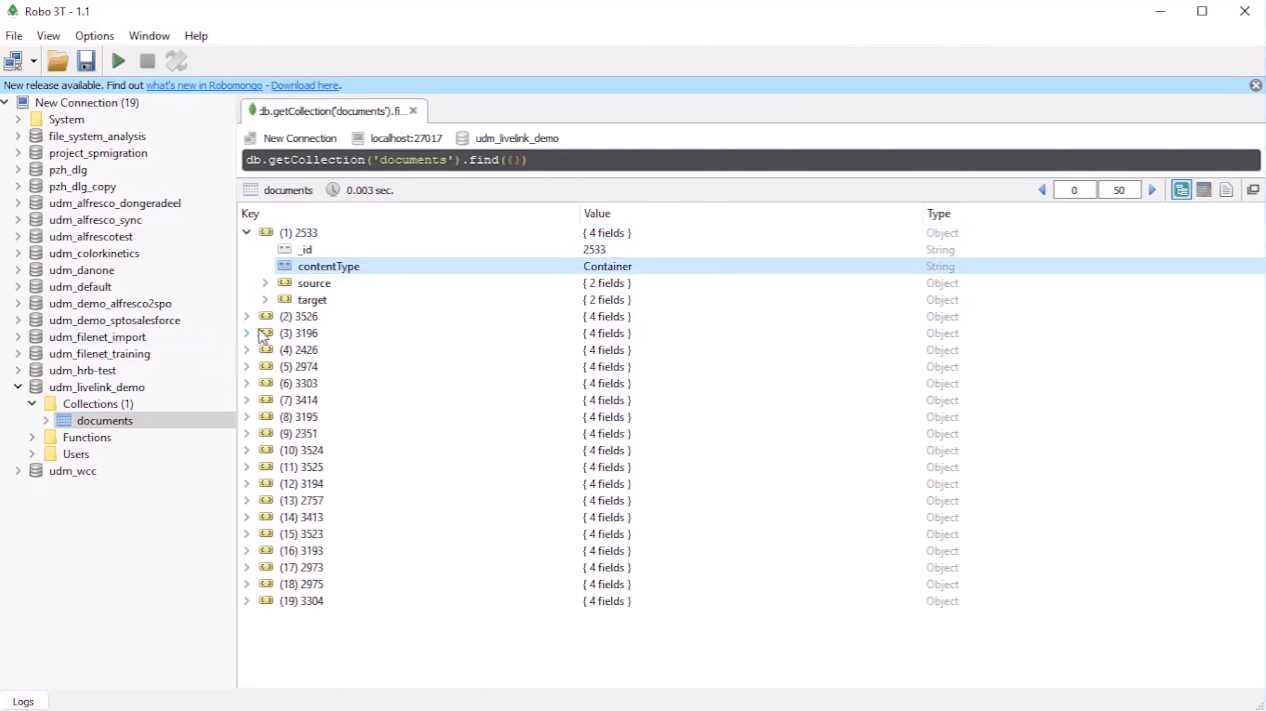Go to next page of results
The image size is (1266, 711).
pos(1153,190)
